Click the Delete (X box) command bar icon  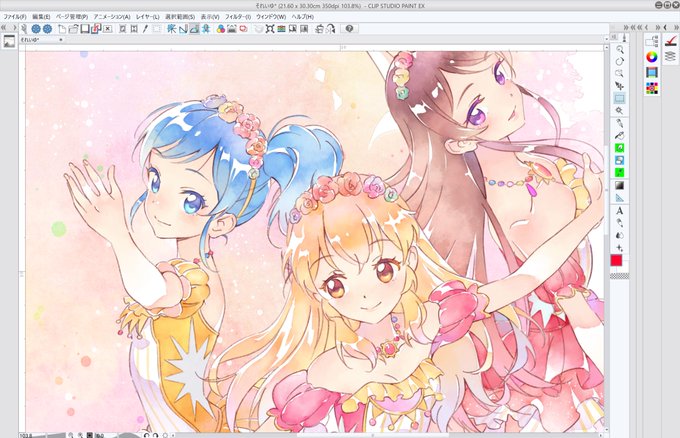click(108, 29)
